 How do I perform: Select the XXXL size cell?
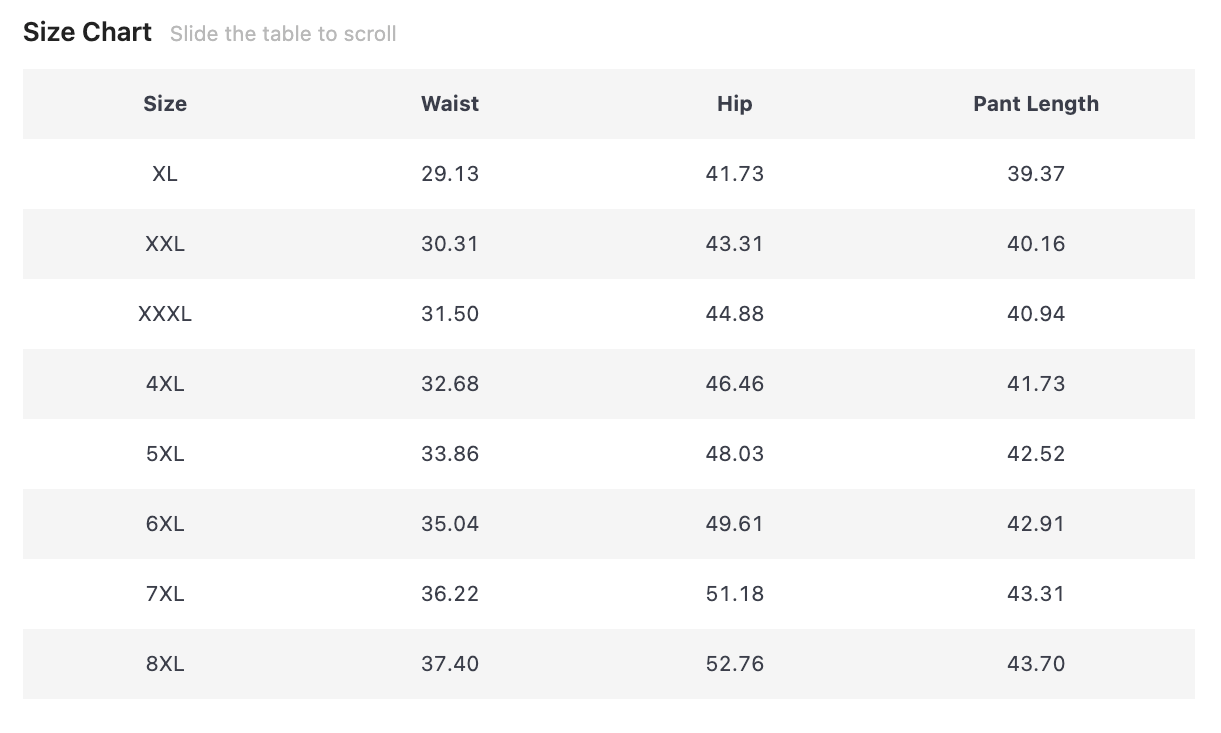tap(165, 314)
